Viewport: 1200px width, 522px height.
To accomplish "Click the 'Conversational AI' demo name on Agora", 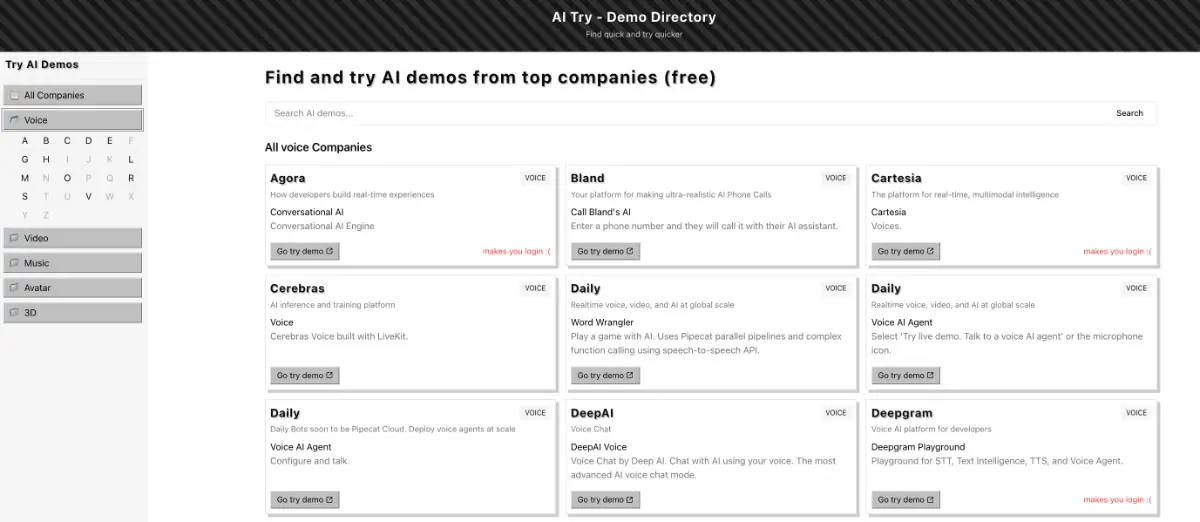I will tap(307, 212).
